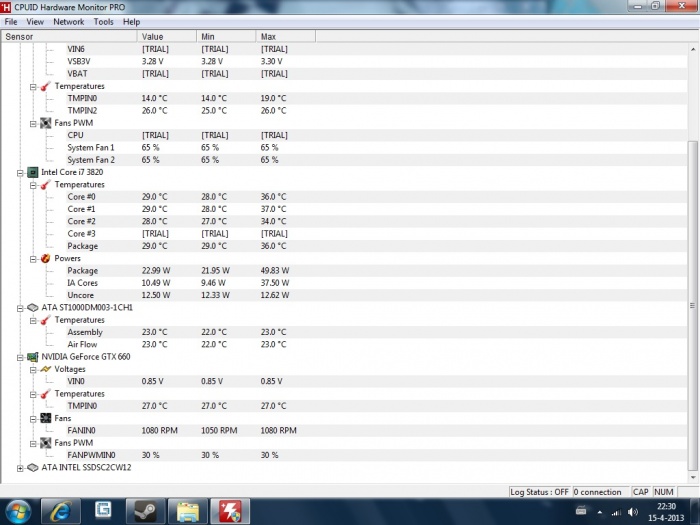Open the Network menu
700x525 pixels.
pyautogui.click(x=68, y=22)
